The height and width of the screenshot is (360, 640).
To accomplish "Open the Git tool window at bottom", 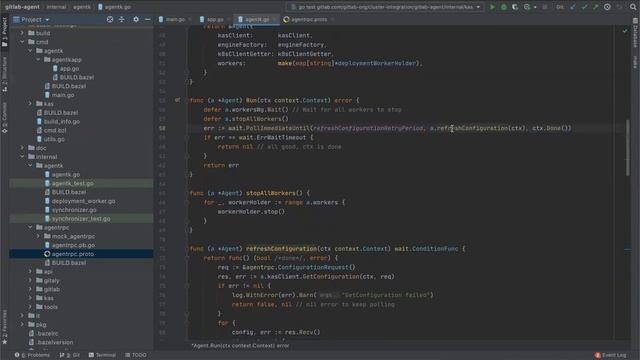I will [x=70, y=355].
